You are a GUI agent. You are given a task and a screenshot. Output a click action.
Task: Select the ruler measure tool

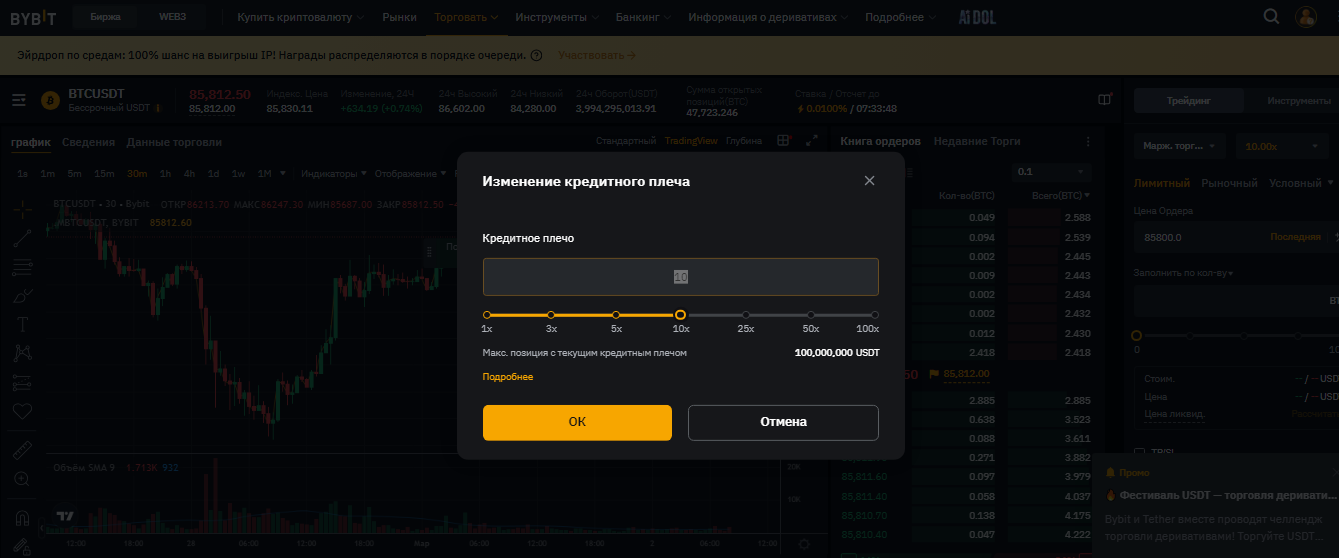pyautogui.click(x=22, y=451)
